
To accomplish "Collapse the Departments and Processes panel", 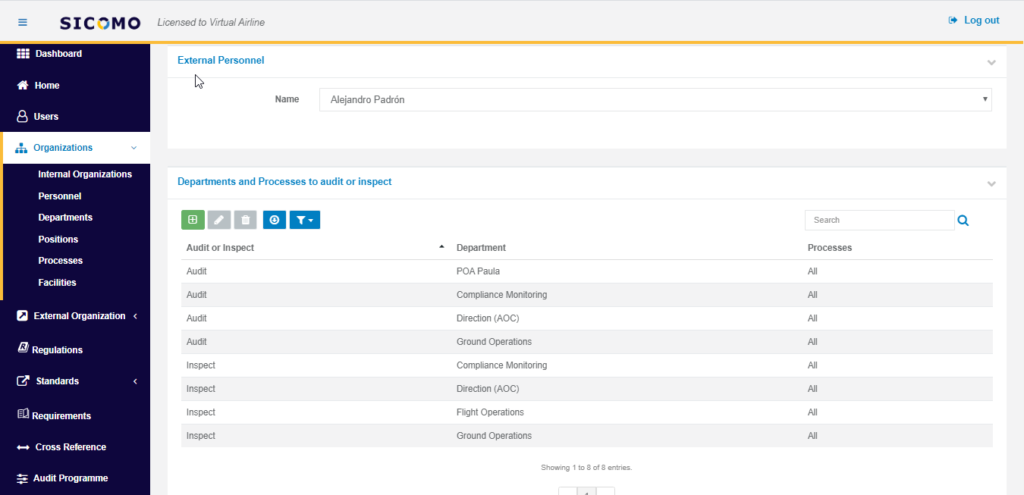I will (x=991, y=183).
